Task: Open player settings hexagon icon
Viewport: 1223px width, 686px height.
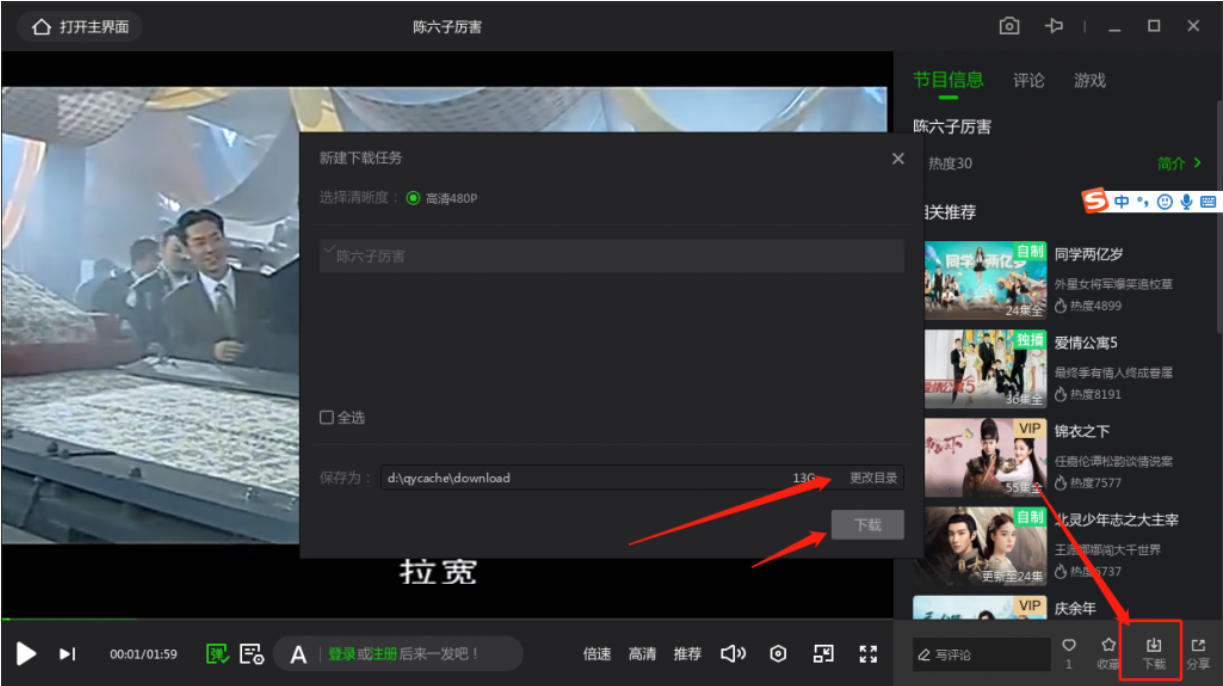Action: (x=778, y=654)
